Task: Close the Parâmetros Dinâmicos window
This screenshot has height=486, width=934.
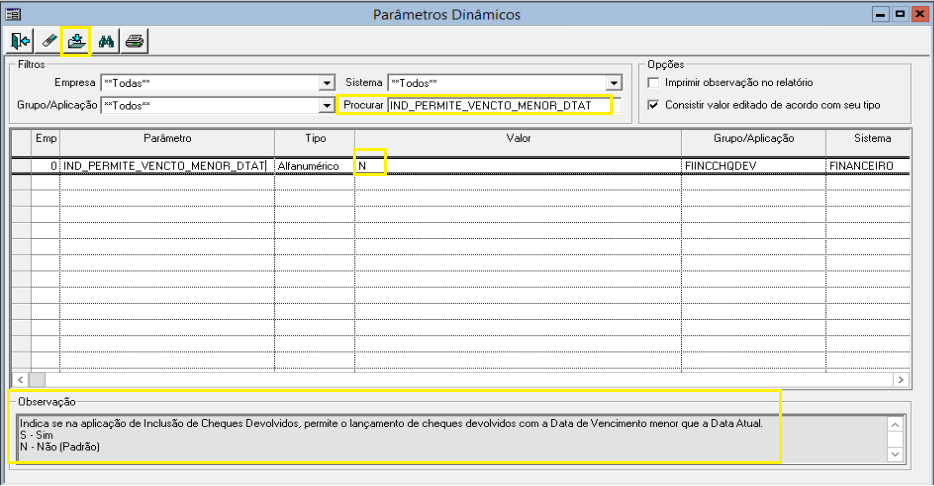Action: point(920,14)
